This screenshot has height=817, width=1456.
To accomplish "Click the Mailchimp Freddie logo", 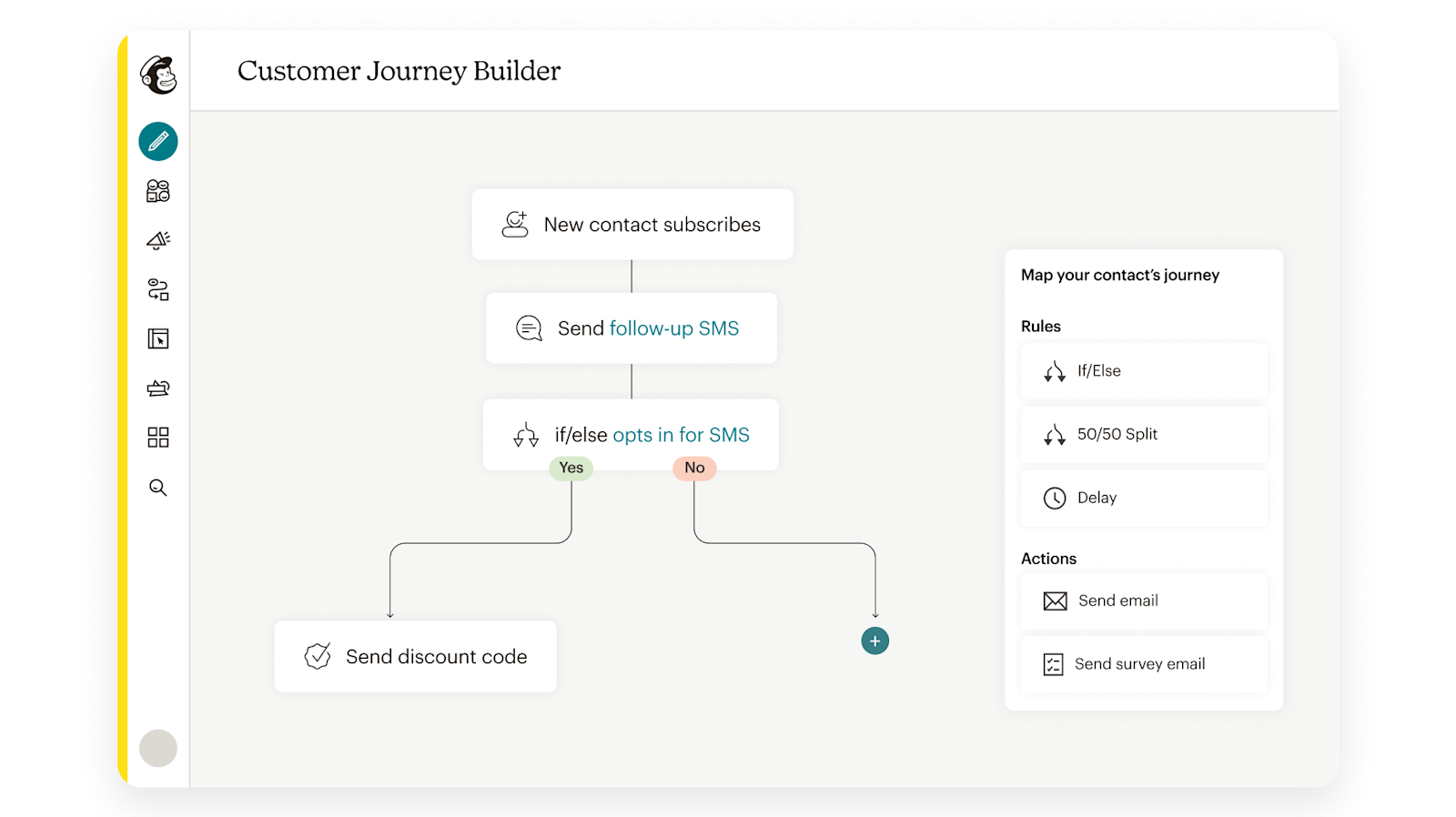I will tap(158, 75).
